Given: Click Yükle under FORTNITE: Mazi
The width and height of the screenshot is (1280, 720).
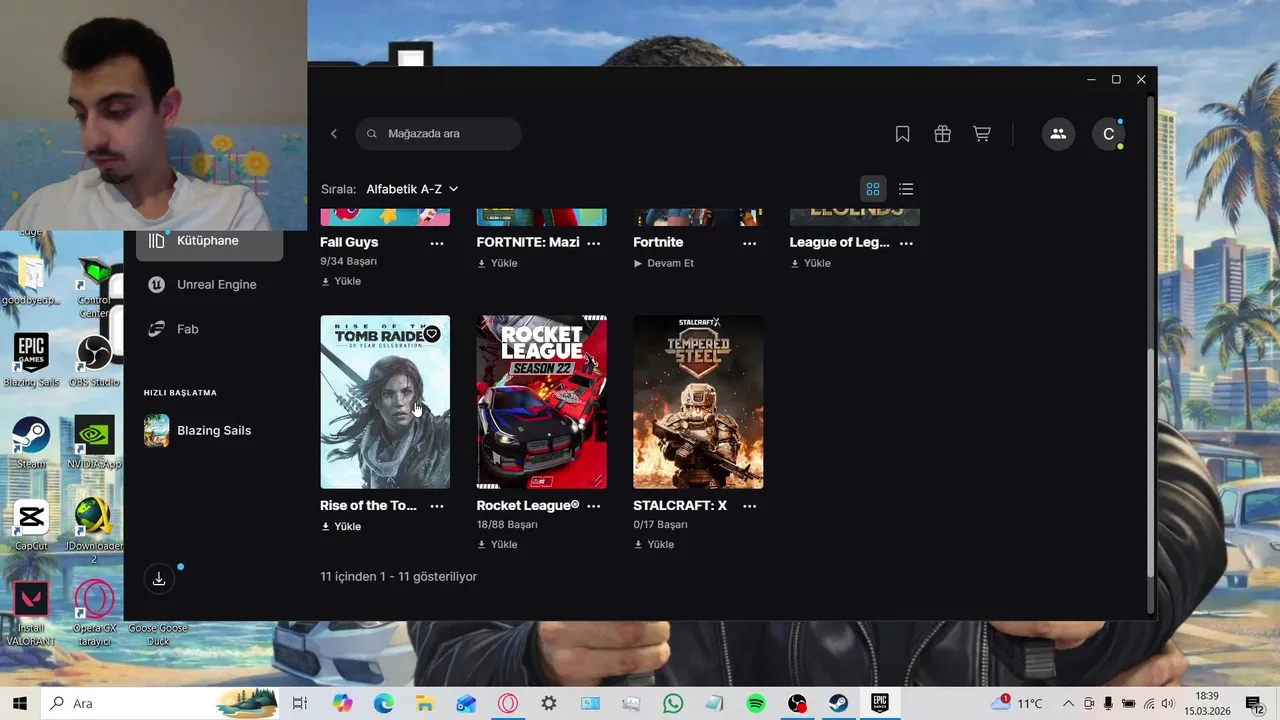Looking at the screenshot, I should coord(497,264).
